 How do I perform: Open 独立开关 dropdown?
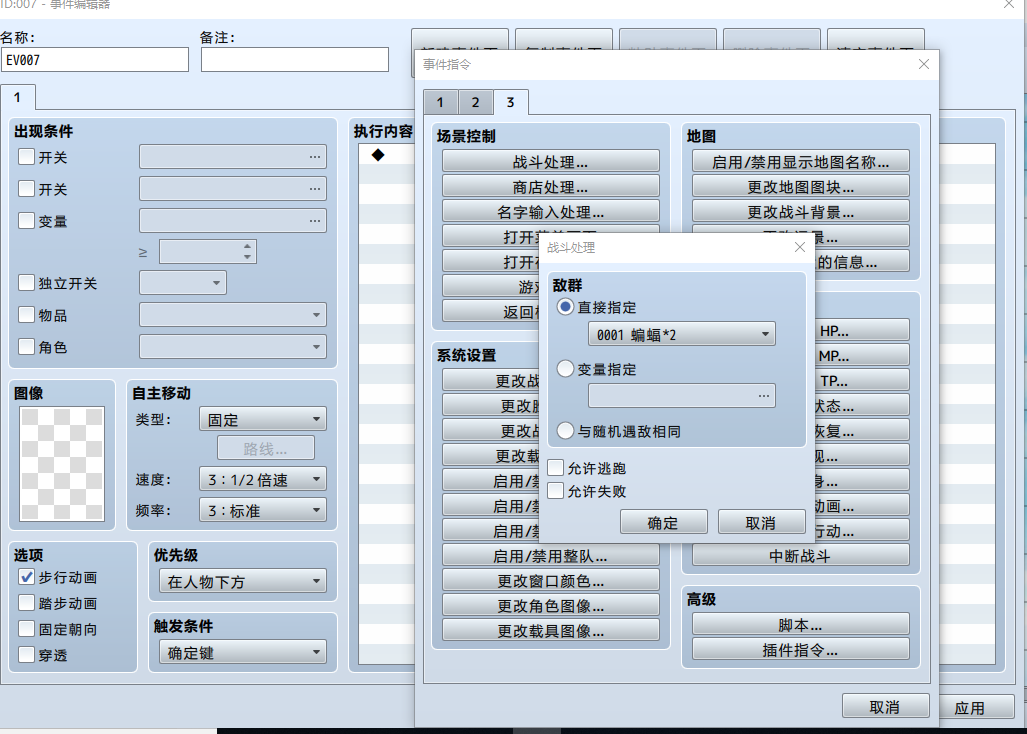tap(183, 283)
